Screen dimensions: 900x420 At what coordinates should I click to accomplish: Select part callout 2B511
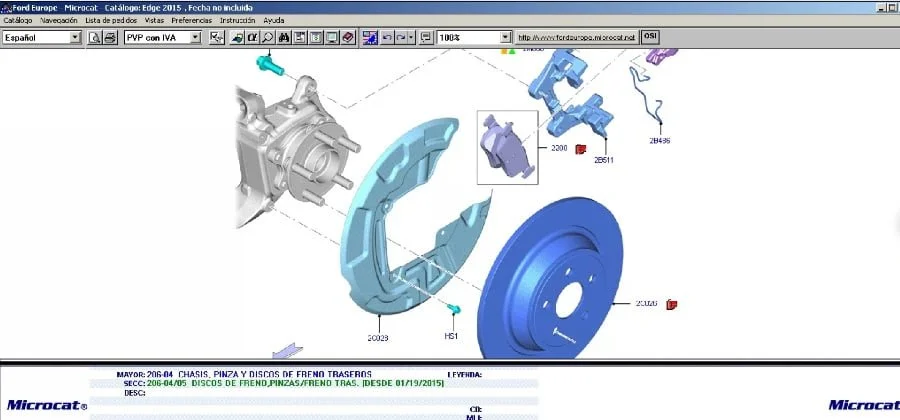[603, 160]
